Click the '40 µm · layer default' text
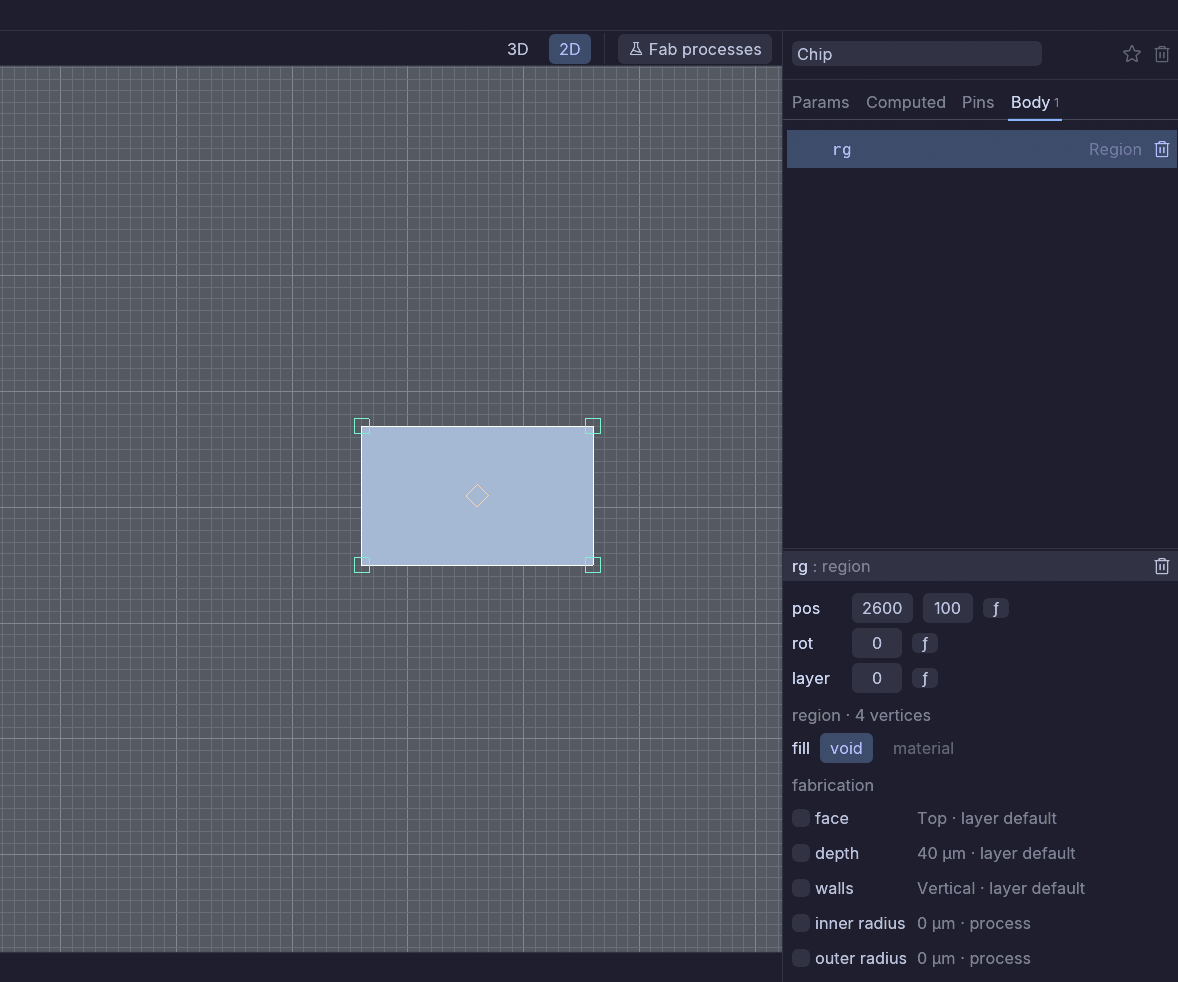This screenshot has width=1178, height=982. pos(996,854)
